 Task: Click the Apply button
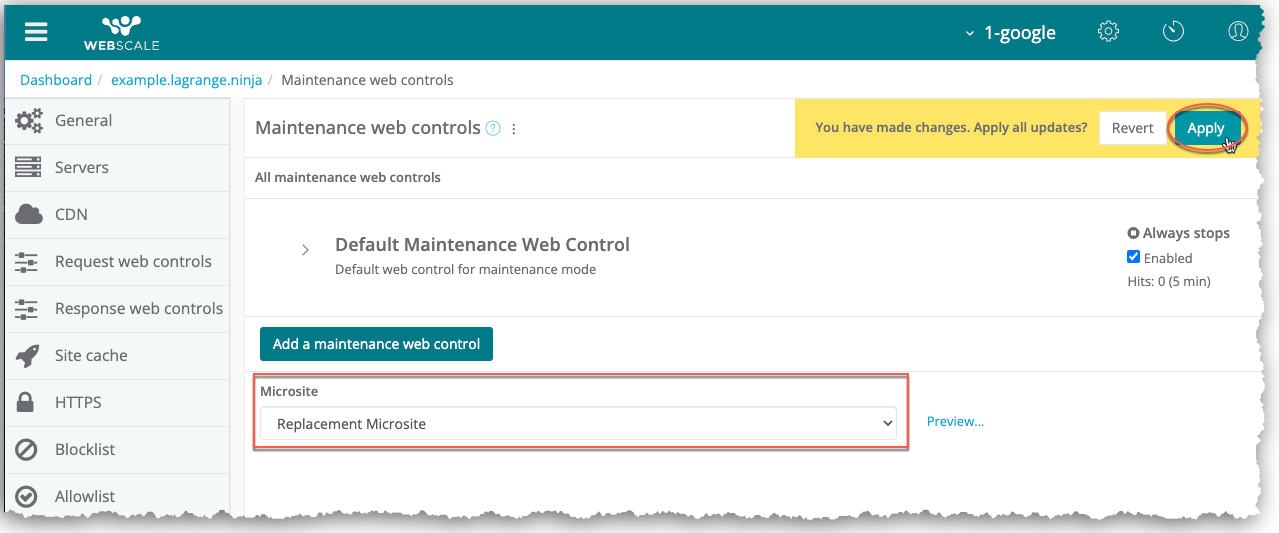point(1206,128)
